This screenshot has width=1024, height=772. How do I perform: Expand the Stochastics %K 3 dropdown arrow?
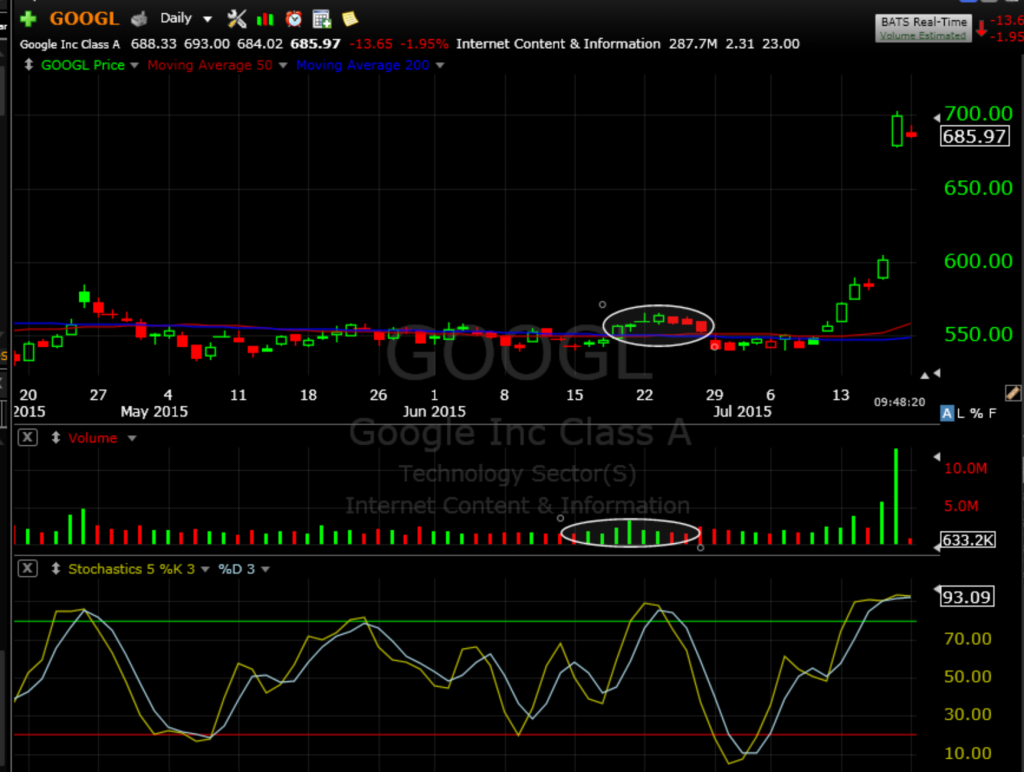pos(205,570)
